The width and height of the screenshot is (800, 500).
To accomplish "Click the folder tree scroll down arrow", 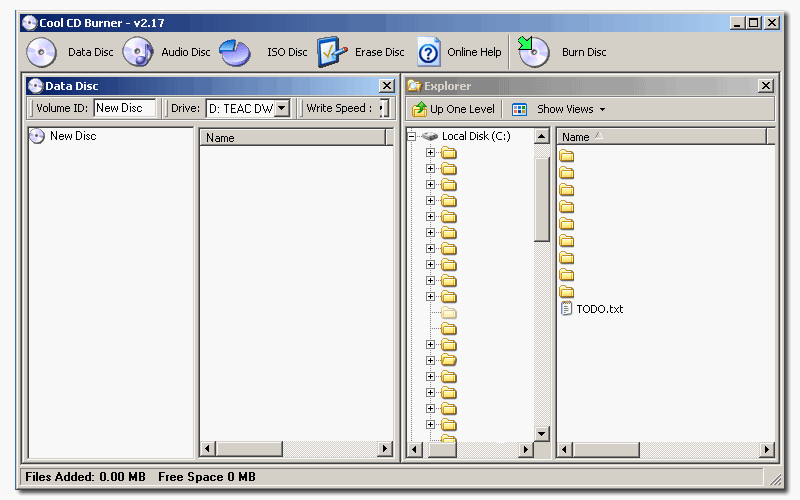I will pos(541,434).
